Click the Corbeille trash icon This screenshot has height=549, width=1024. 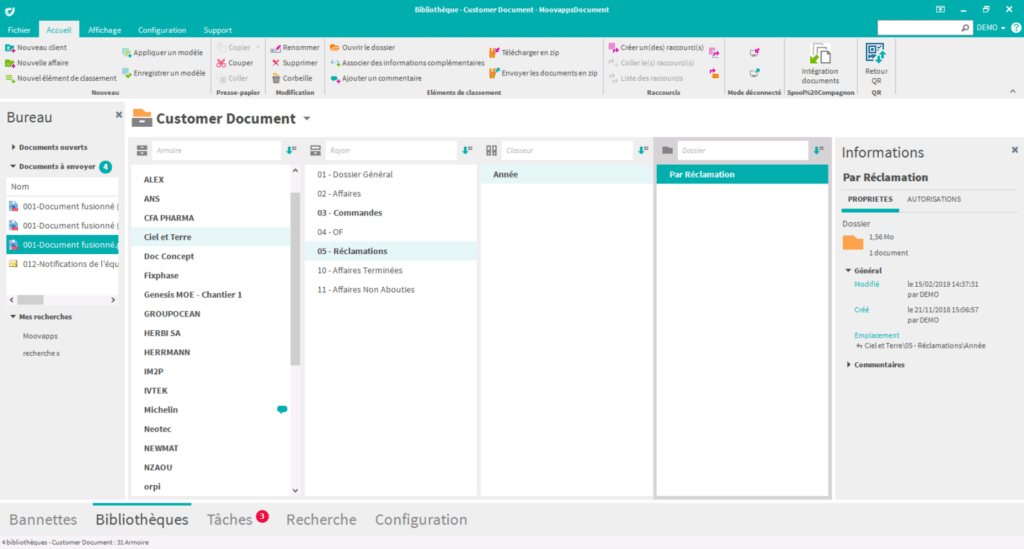click(277, 78)
